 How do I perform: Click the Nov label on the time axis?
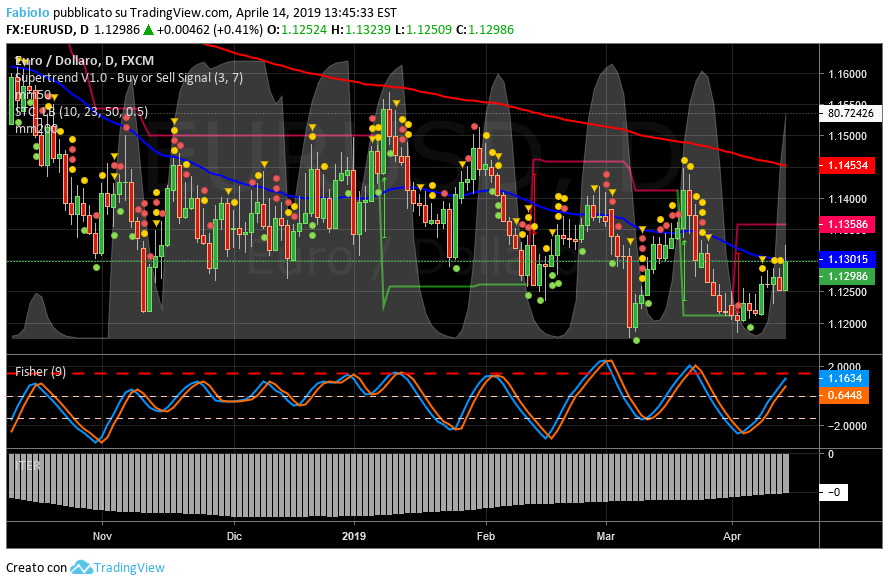tap(102, 536)
